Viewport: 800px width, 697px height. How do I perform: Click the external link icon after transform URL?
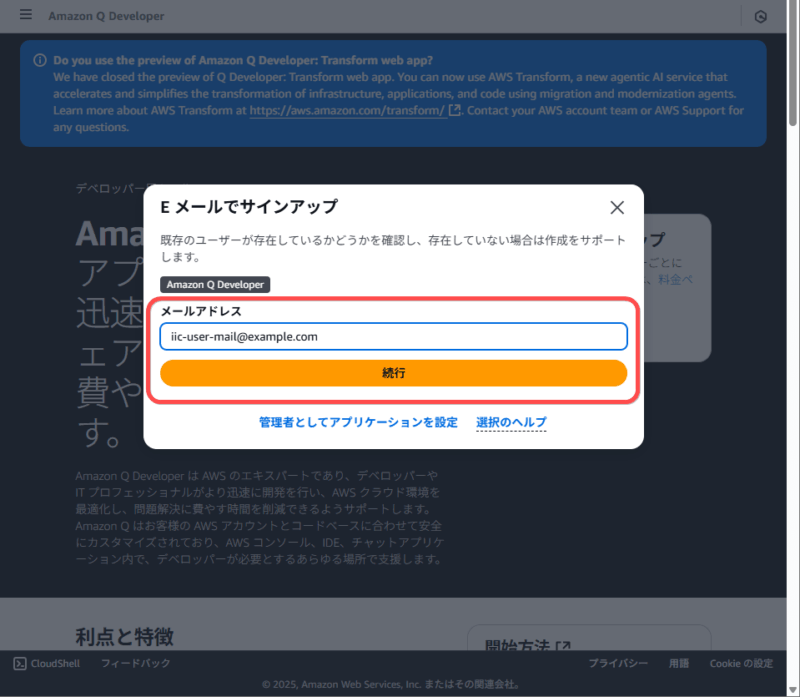[454, 110]
